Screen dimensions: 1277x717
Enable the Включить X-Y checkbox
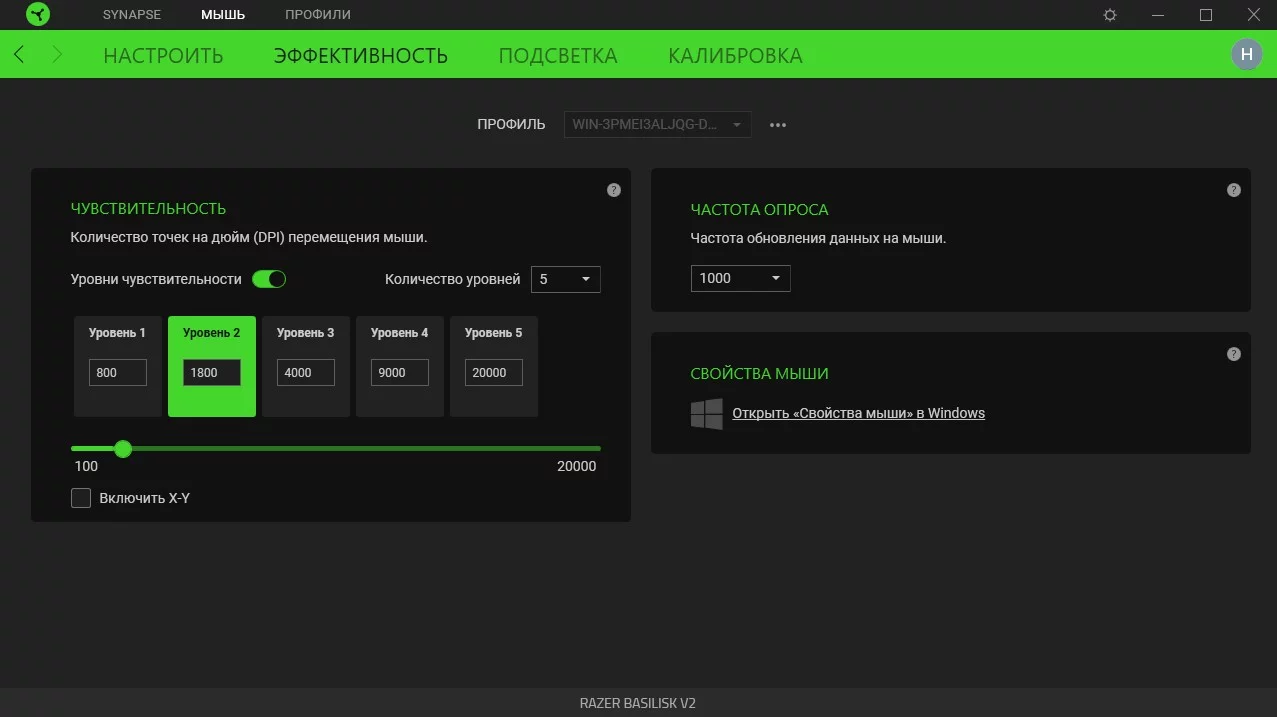pos(81,498)
